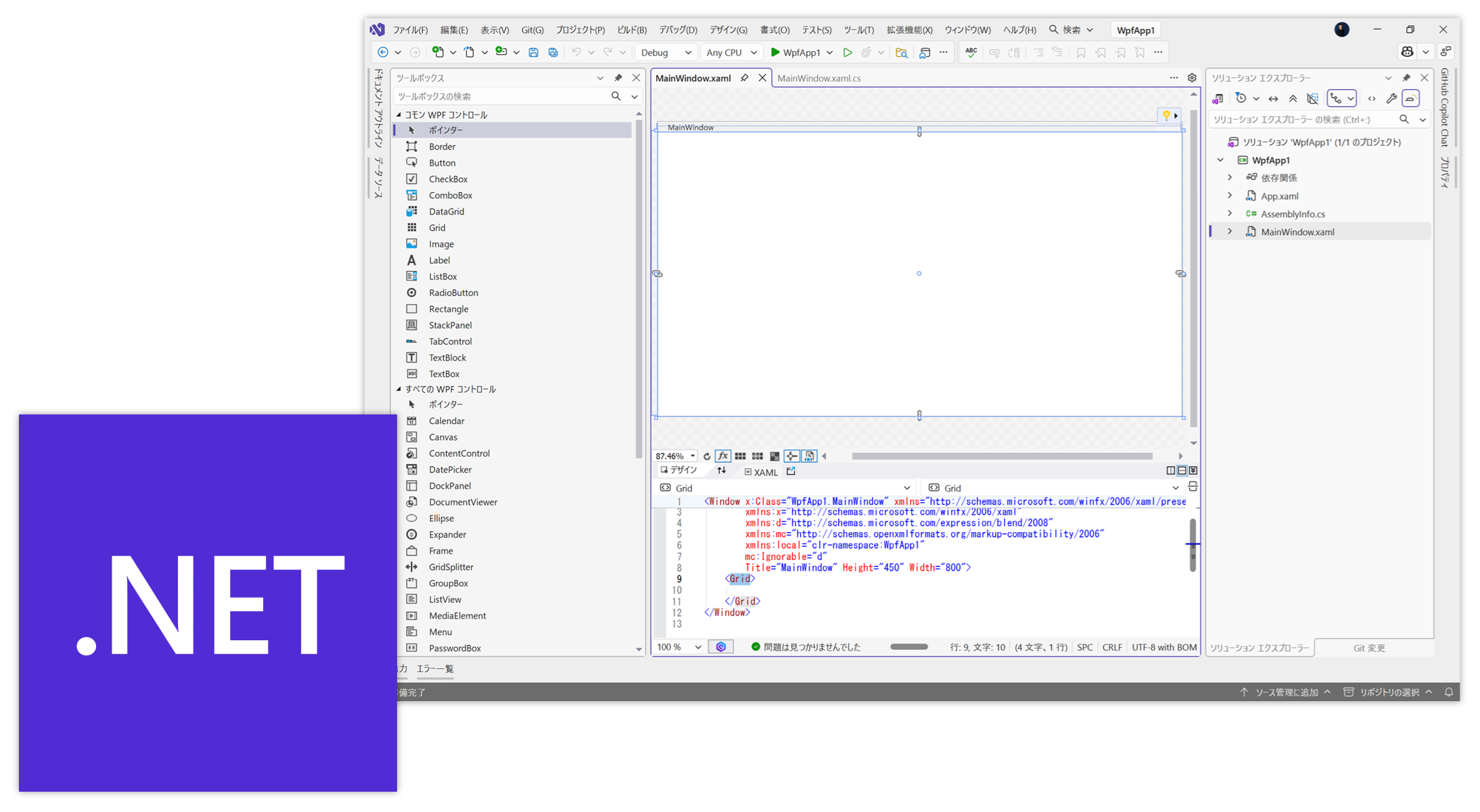Toggle the fx effects button in designer

point(723,456)
